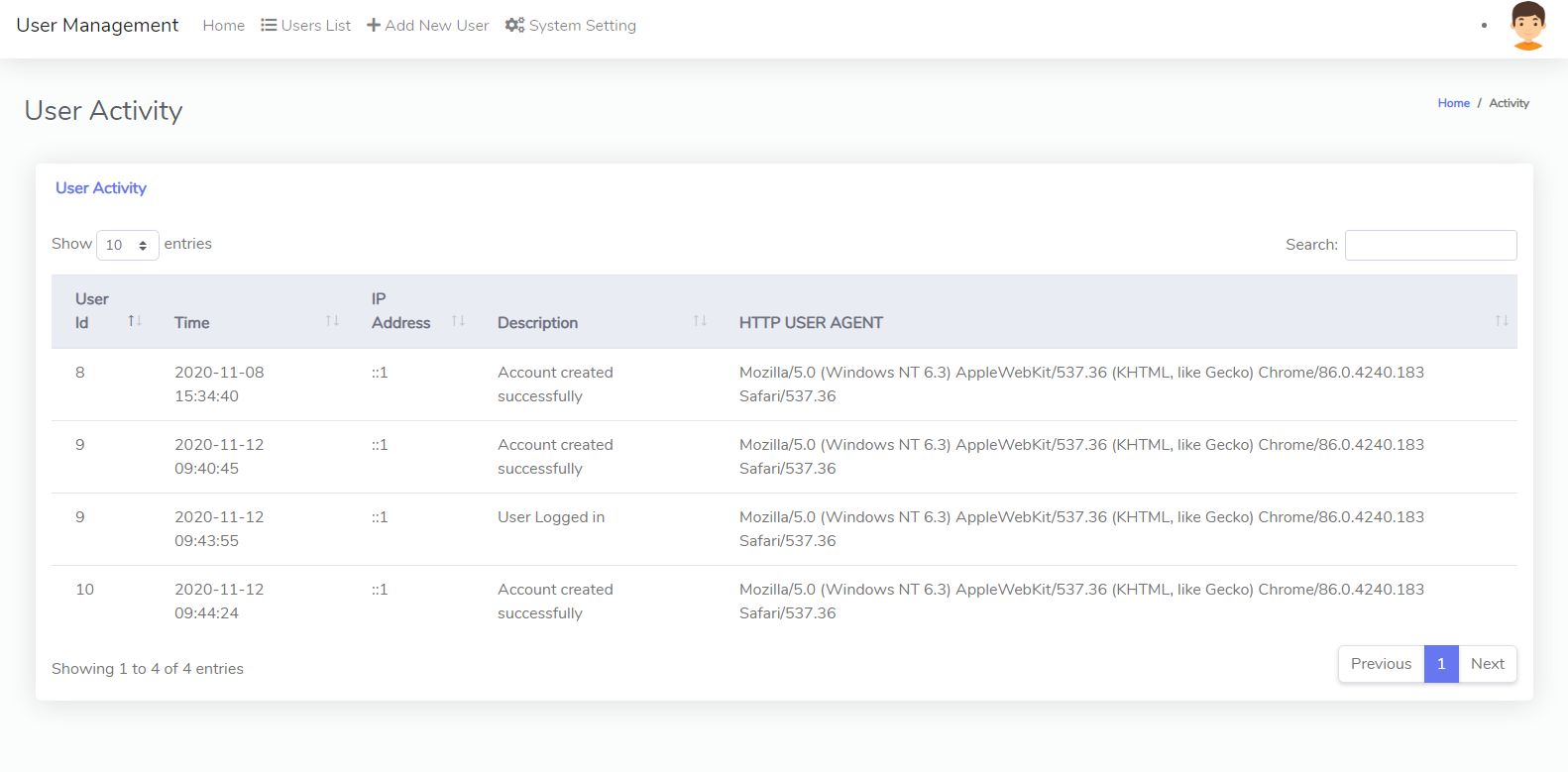Open the Show entries count dropdown
The width and height of the screenshot is (1568, 772).
pos(127,245)
